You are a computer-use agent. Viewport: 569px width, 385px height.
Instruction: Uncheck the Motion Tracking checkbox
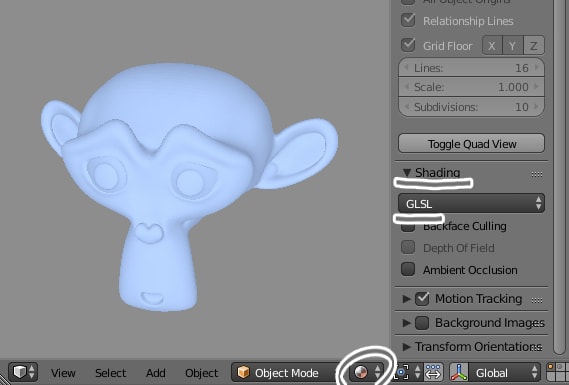click(x=422, y=299)
